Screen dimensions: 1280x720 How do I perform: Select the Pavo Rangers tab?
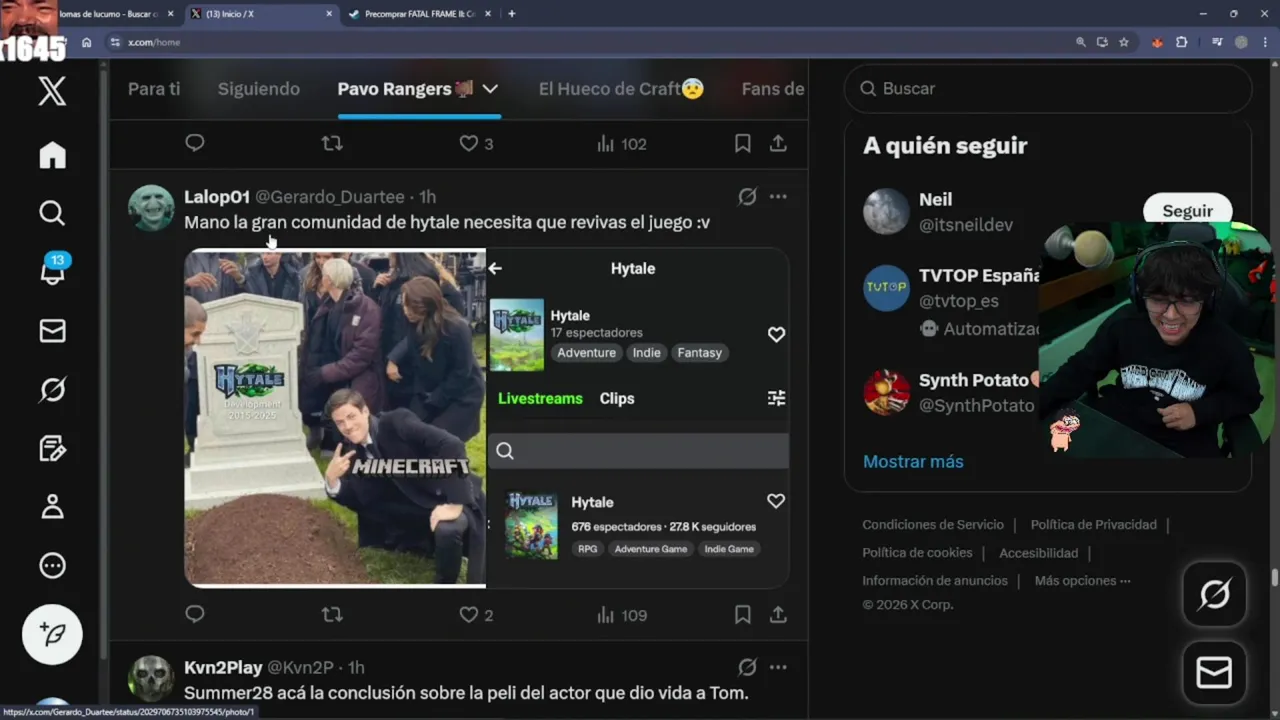pyautogui.click(x=405, y=89)
